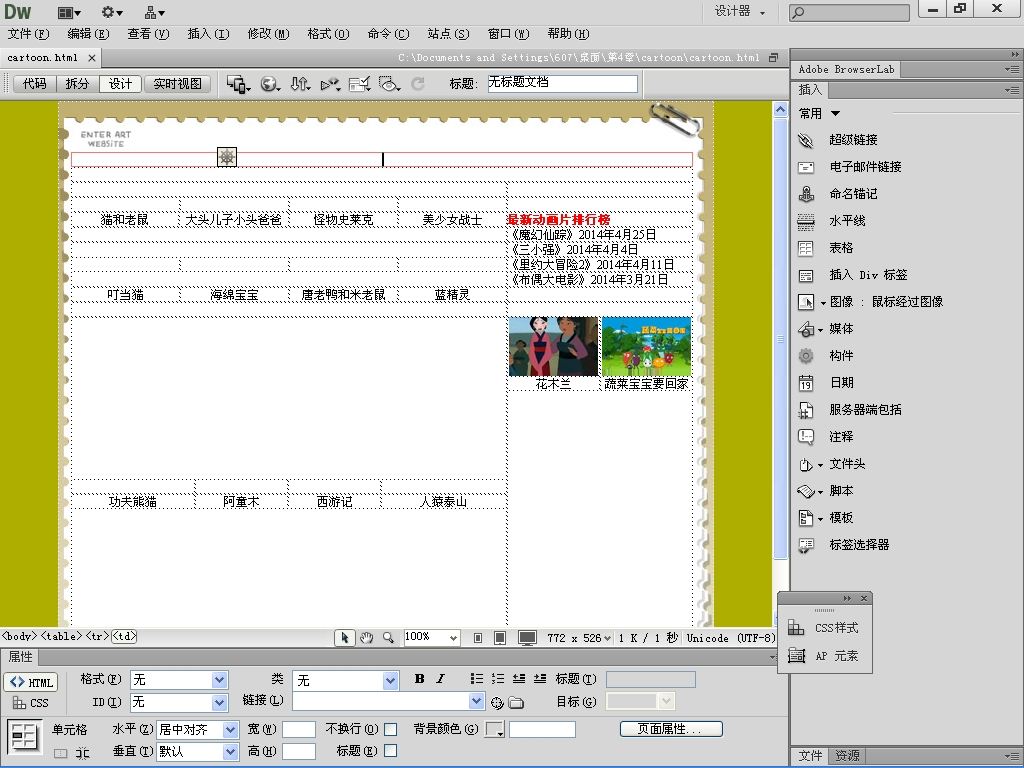Click the unordered list icon in Properties
The height and width of the screenshot is (768, 1024).
(x=477, y=679)
